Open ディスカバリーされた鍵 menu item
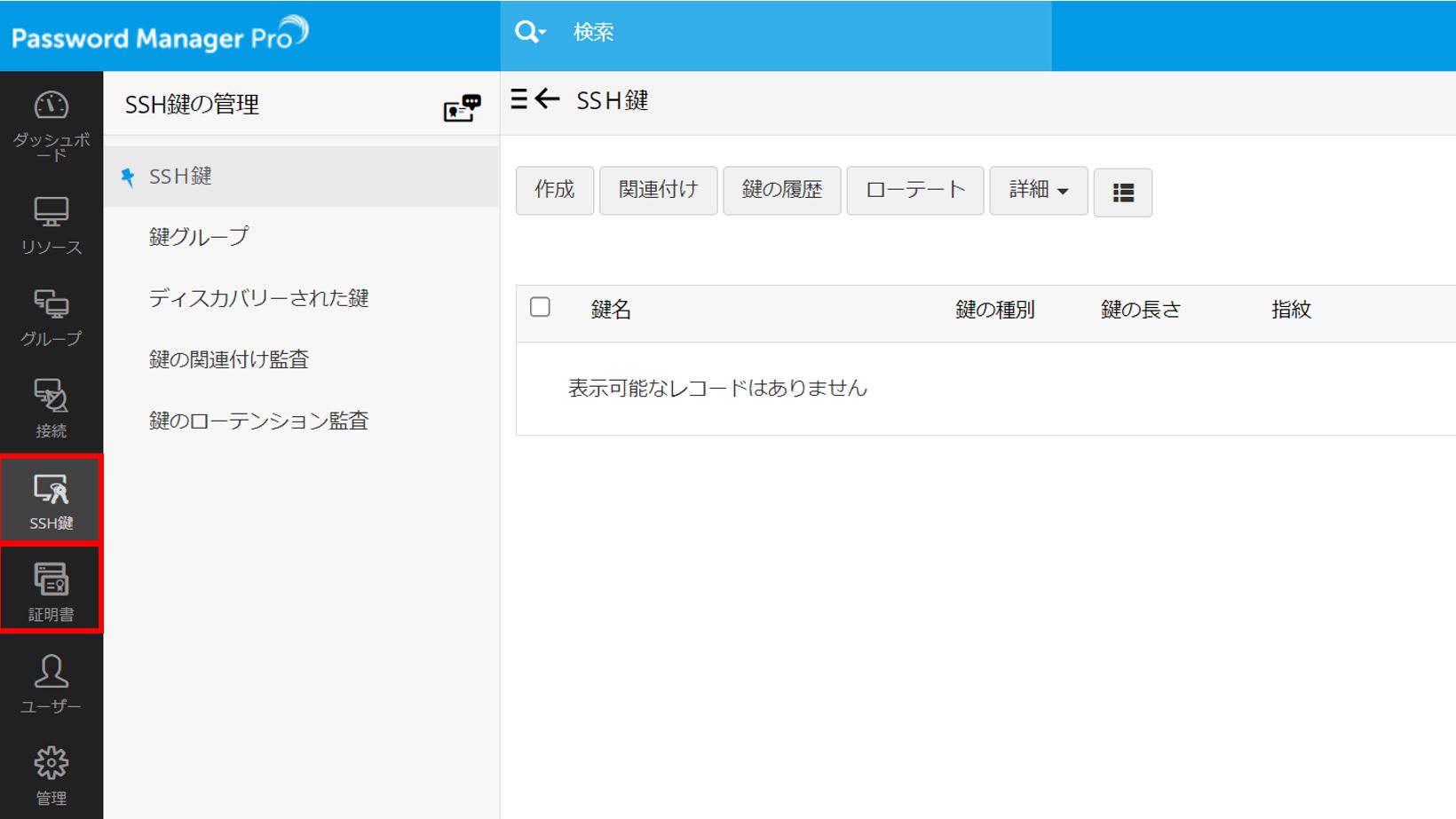The image size is (1456, 819). point(258,298)
